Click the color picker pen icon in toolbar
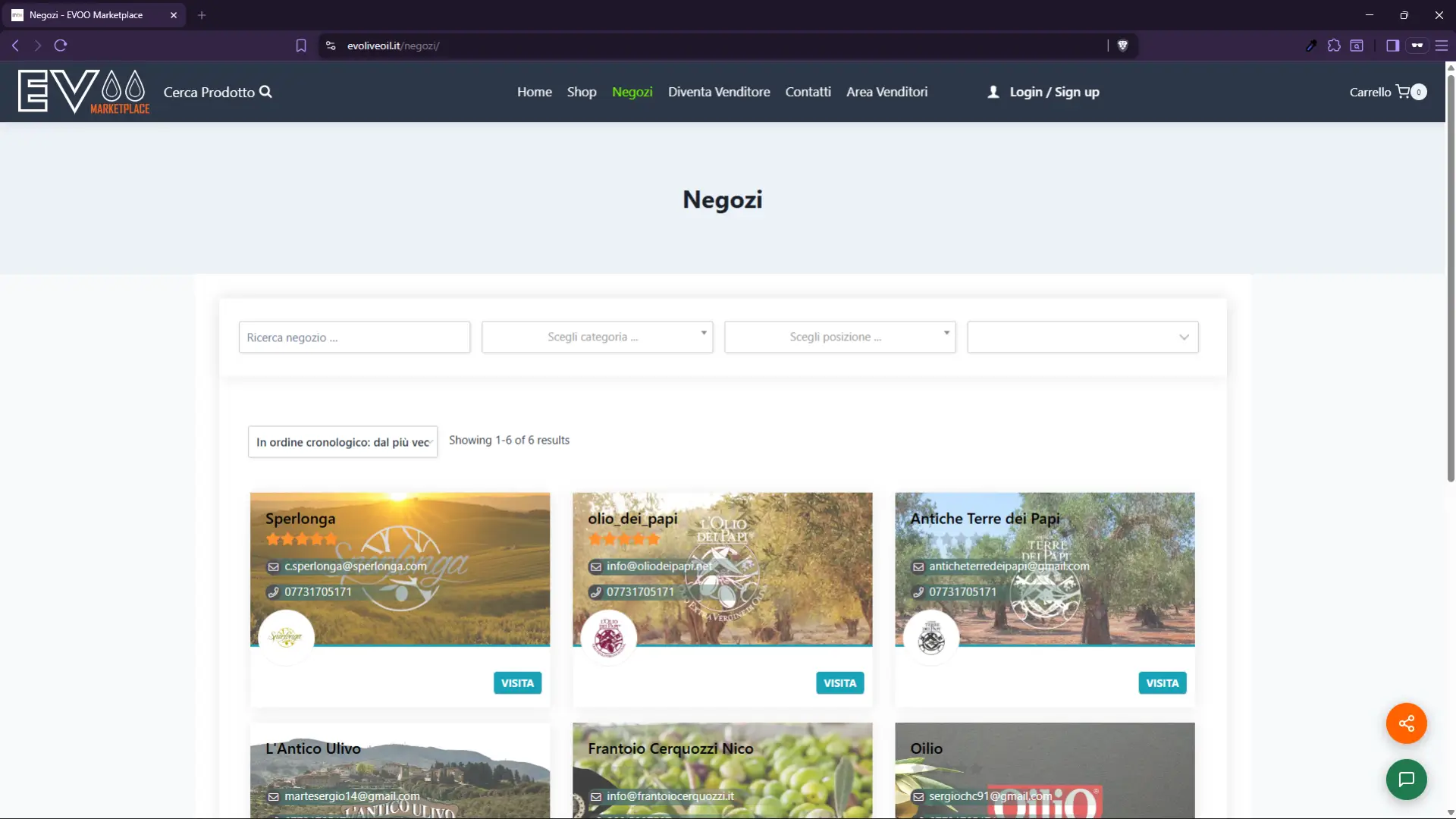 [x=1311, y=45]
